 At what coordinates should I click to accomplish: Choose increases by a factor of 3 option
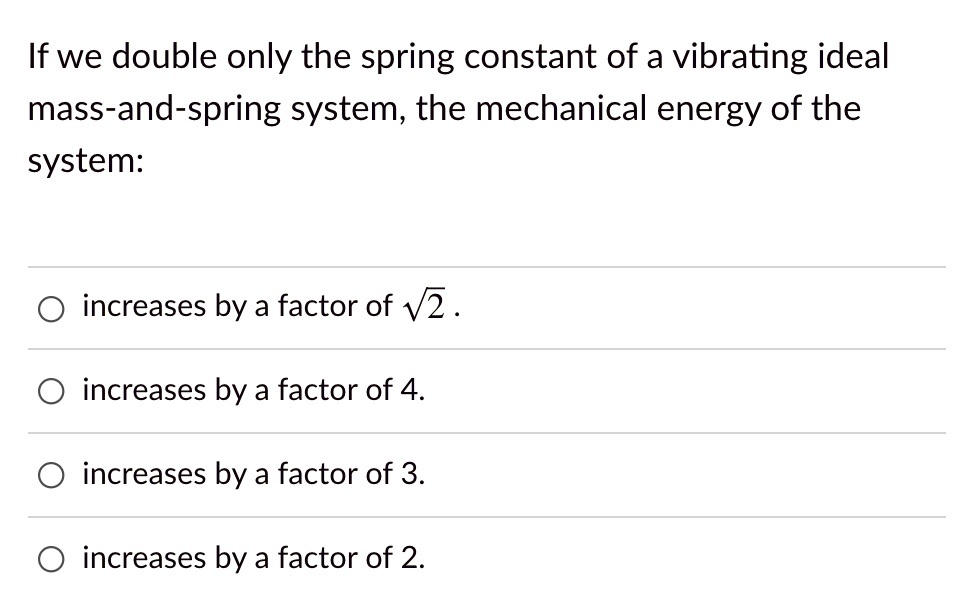click(50, 477)
